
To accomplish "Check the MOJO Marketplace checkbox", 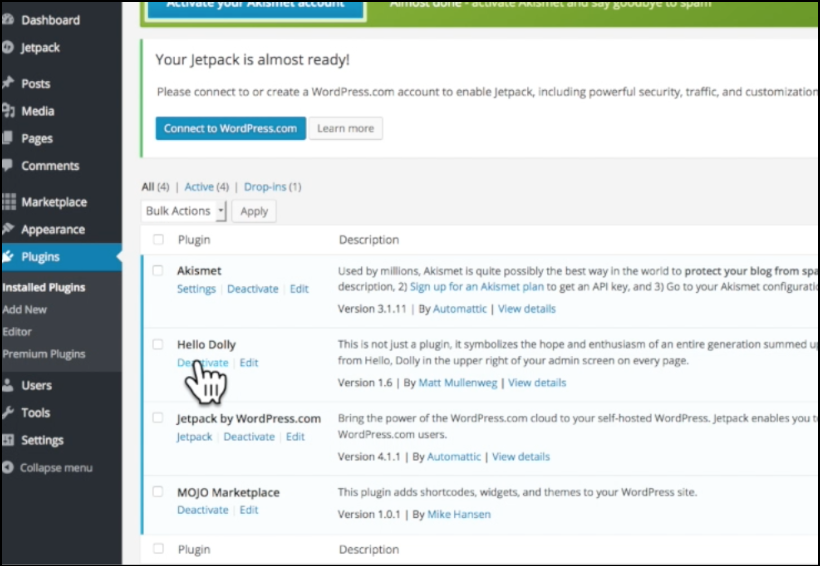I will pos(158,492).
